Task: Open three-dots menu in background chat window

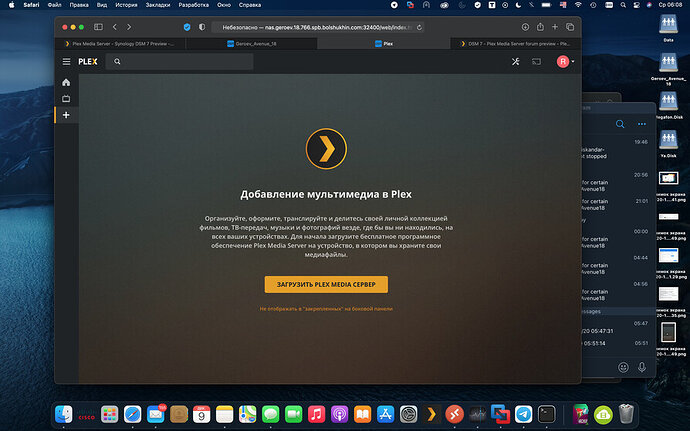Action: (642, 124)
